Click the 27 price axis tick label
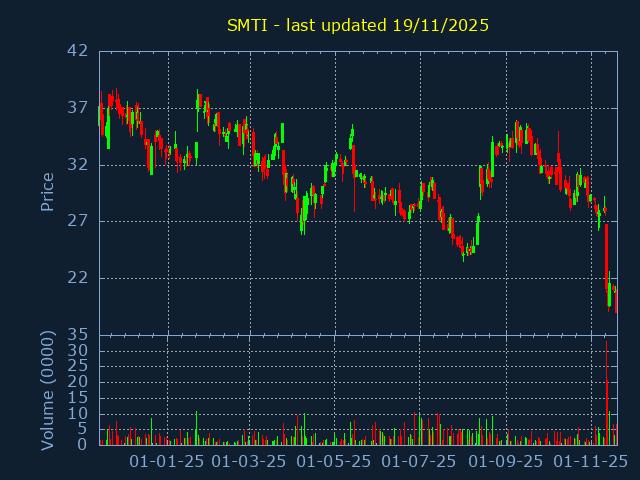 tap(78, 221)
